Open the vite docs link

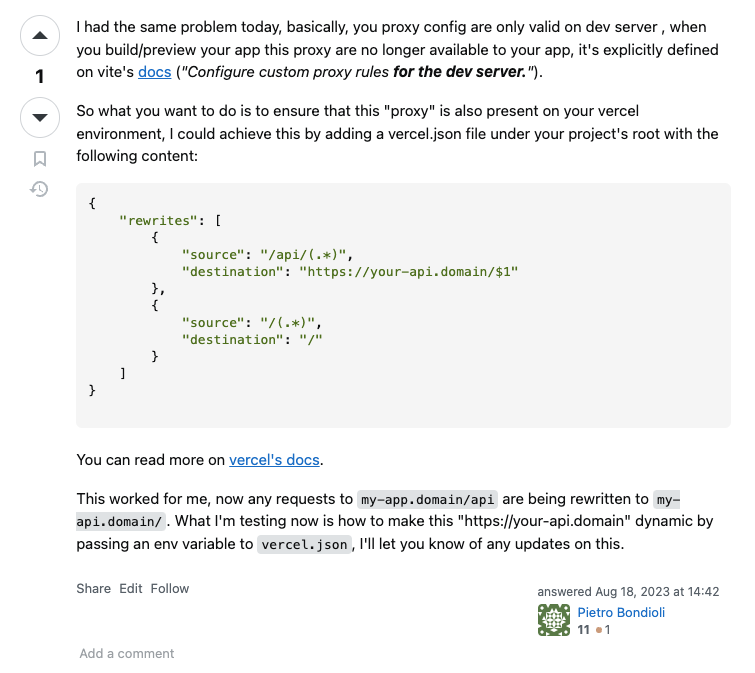pos(155,72)
